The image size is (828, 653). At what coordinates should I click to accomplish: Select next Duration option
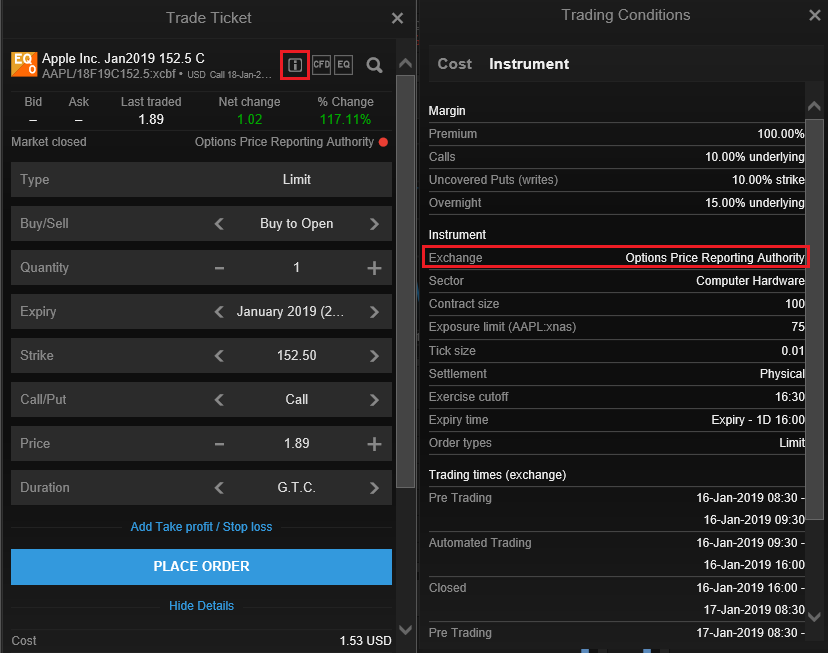coord(374,488)
